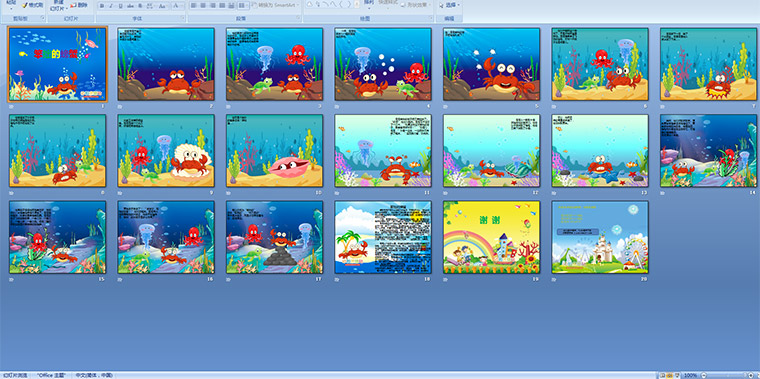
Task: Open the font group dialog launcher
Action: tap(183, 18)
